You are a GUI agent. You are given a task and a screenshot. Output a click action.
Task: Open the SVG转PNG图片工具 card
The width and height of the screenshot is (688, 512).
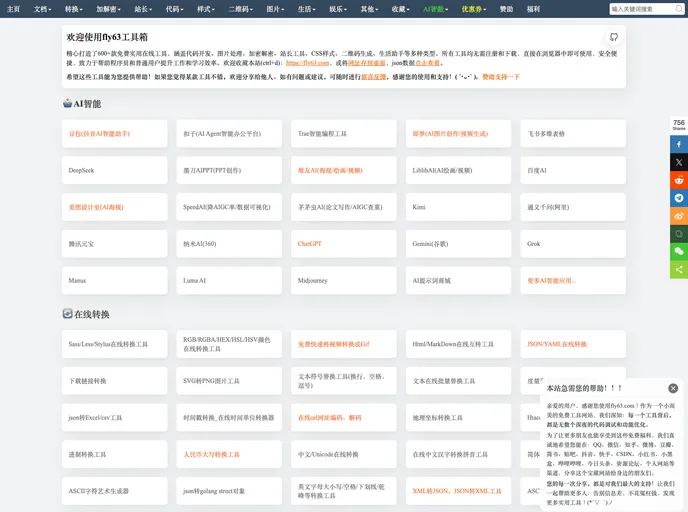pyautogui.click(x=229, y=381)
